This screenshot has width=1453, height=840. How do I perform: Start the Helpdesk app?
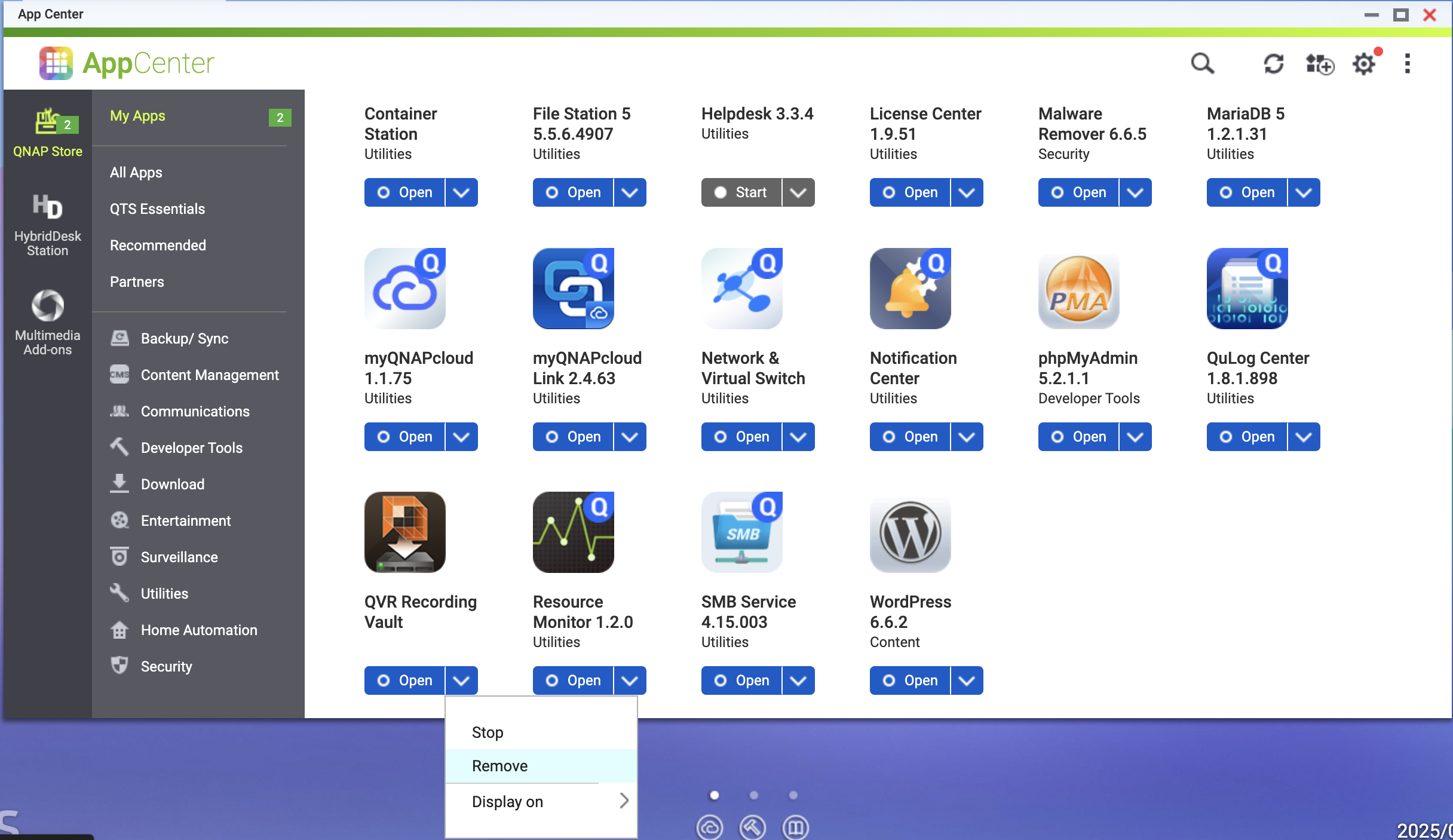click(741, 192)
